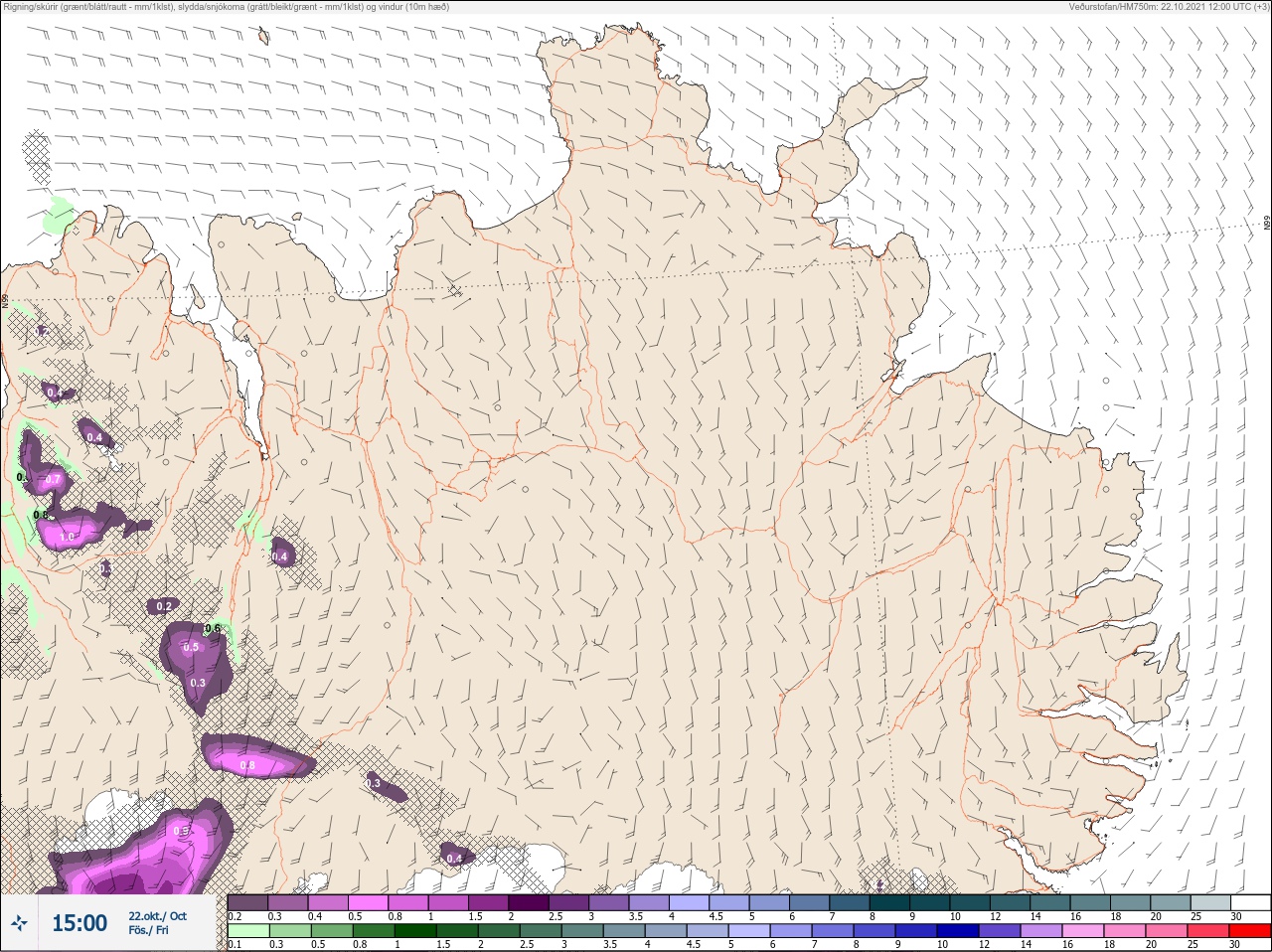
Task: Click the '0.9' precipitation value on the map
Action: [181, 831]
